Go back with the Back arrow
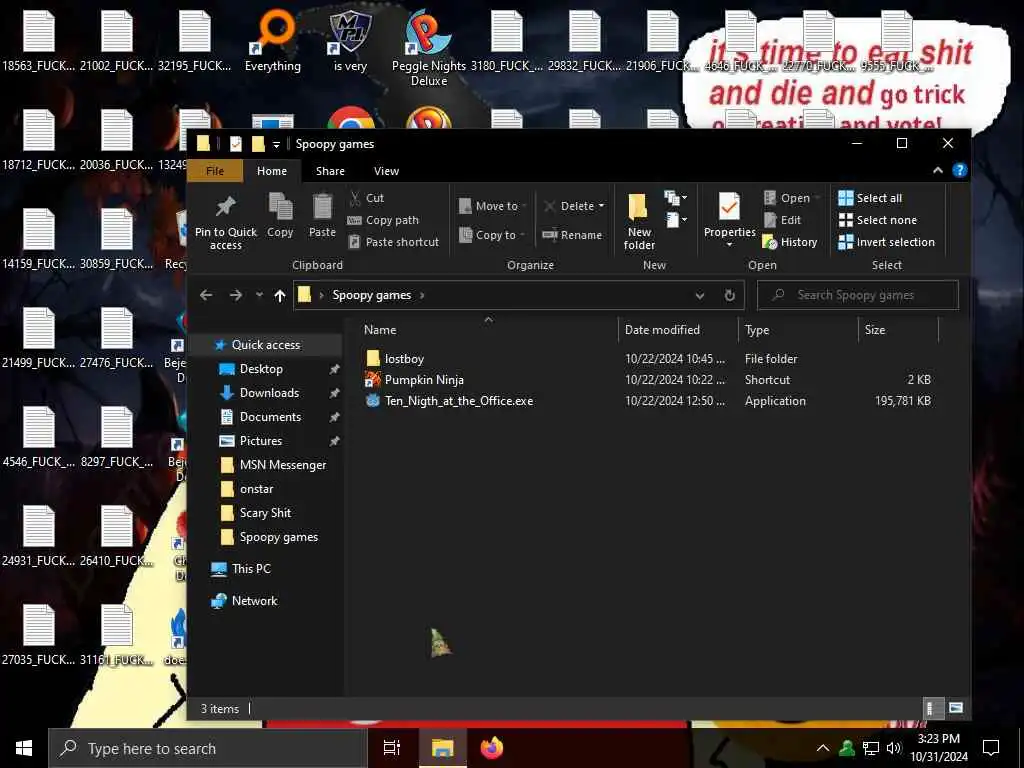Image resolution: width=1024 pixels, height=768 pixels. (206, 295)
